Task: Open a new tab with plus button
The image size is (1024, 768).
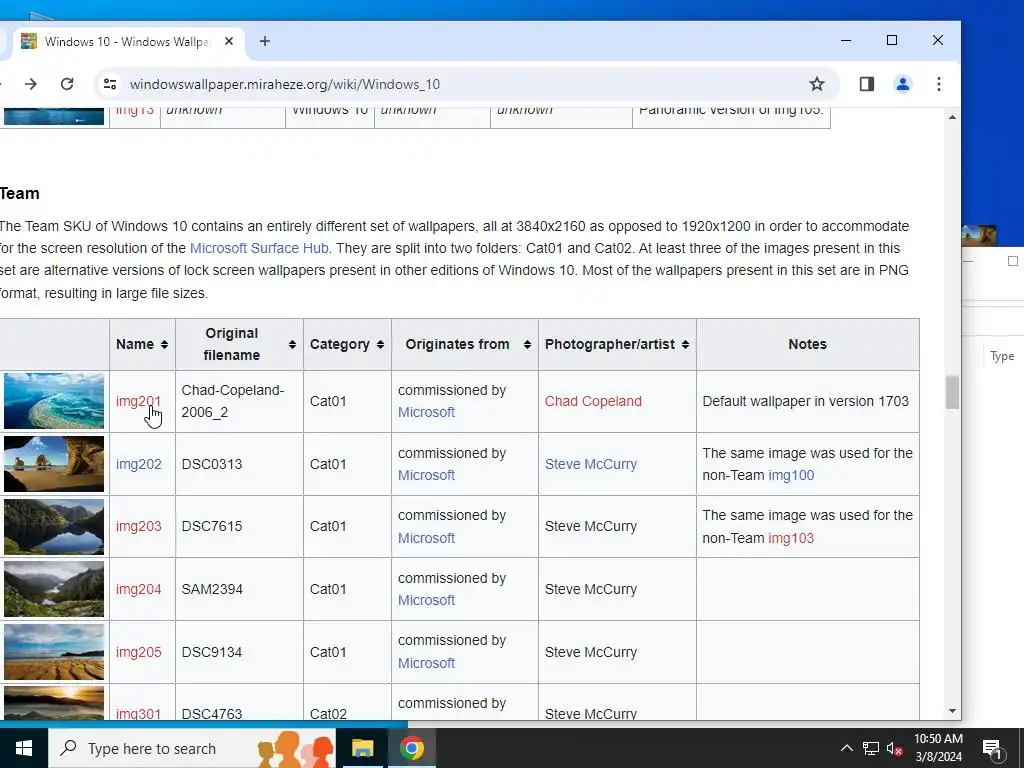Action: [x=264, y=41]
